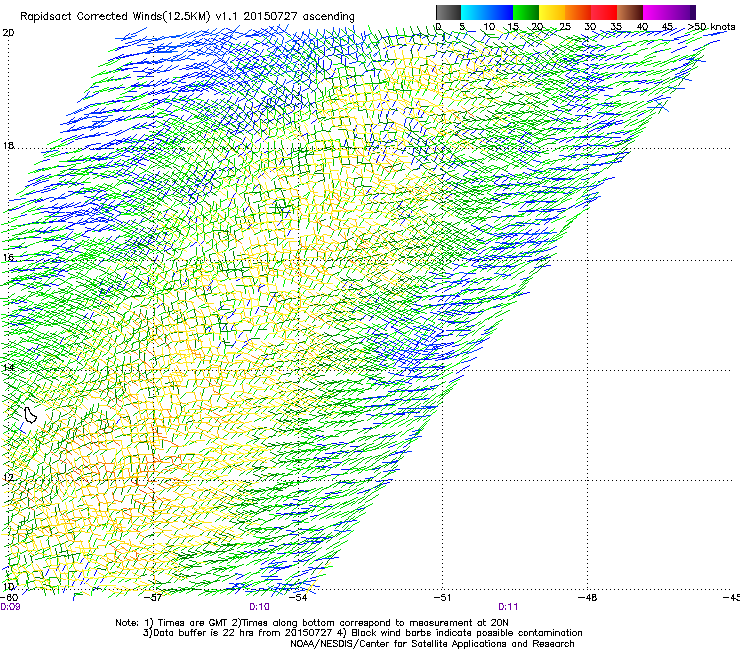
Task: Pick the red 30-35 knots legend swatch
Action: (604, 12)
